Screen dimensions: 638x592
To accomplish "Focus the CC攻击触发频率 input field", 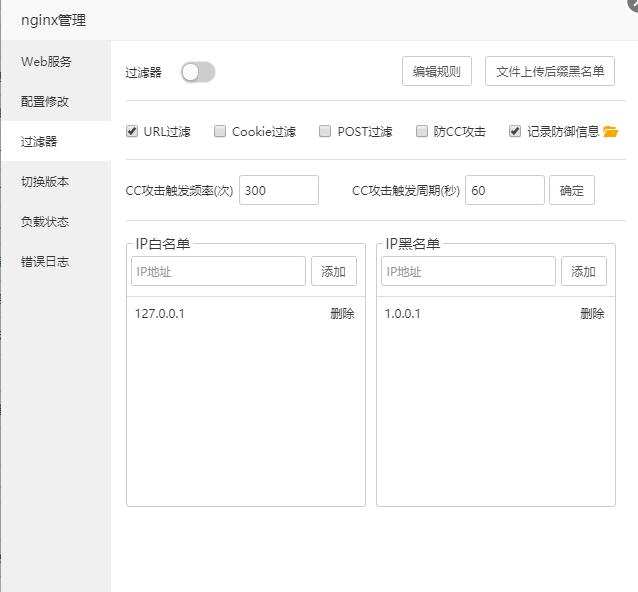I will (279, 190).
